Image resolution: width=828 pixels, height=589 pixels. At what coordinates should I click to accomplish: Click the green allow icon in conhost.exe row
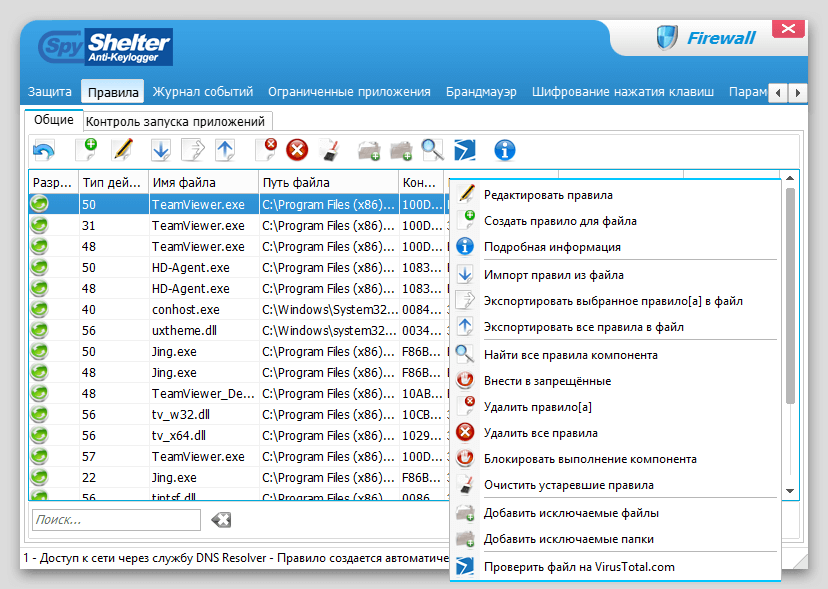(40, 309)
